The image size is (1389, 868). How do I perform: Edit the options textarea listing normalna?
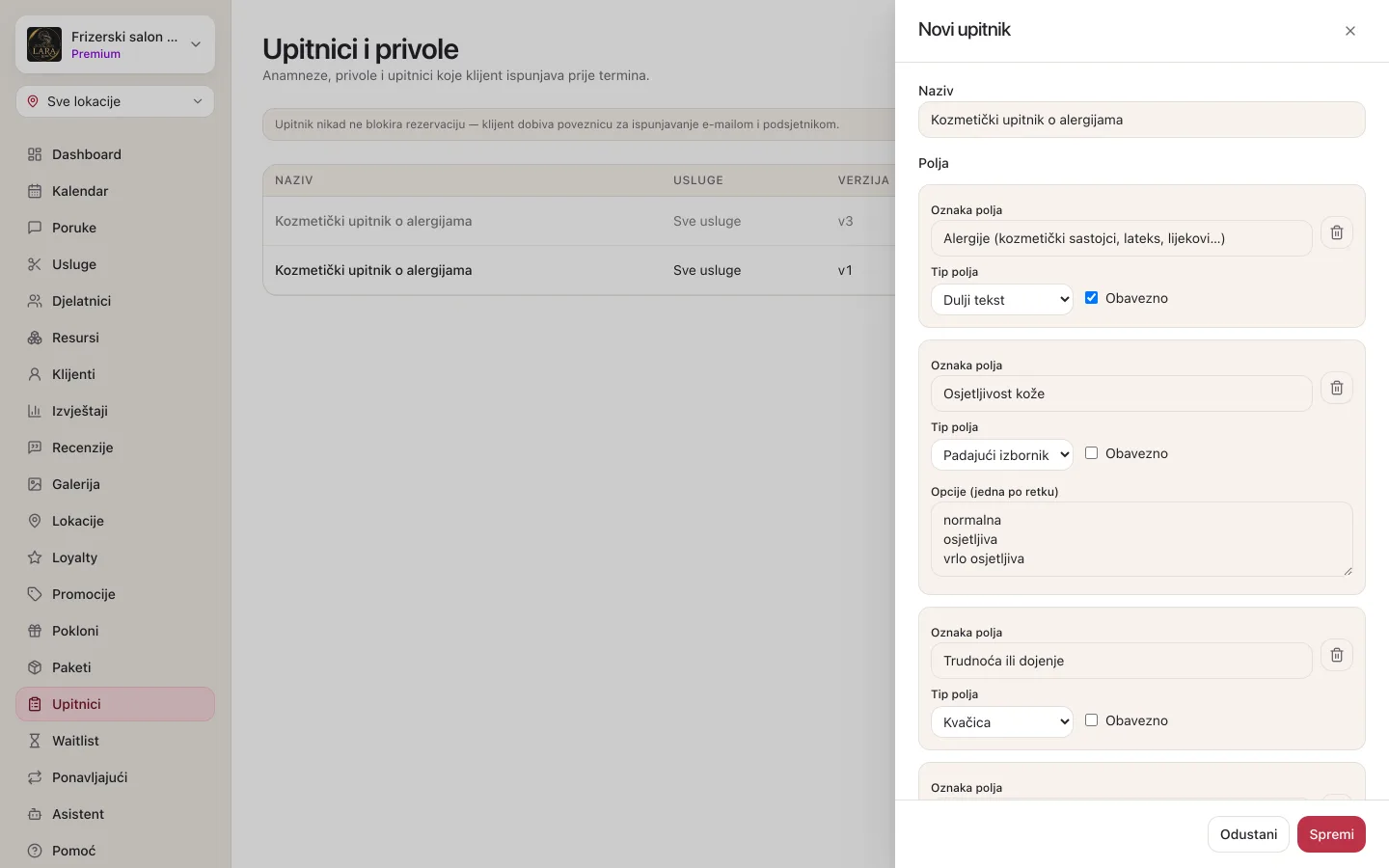[1141, 539]
